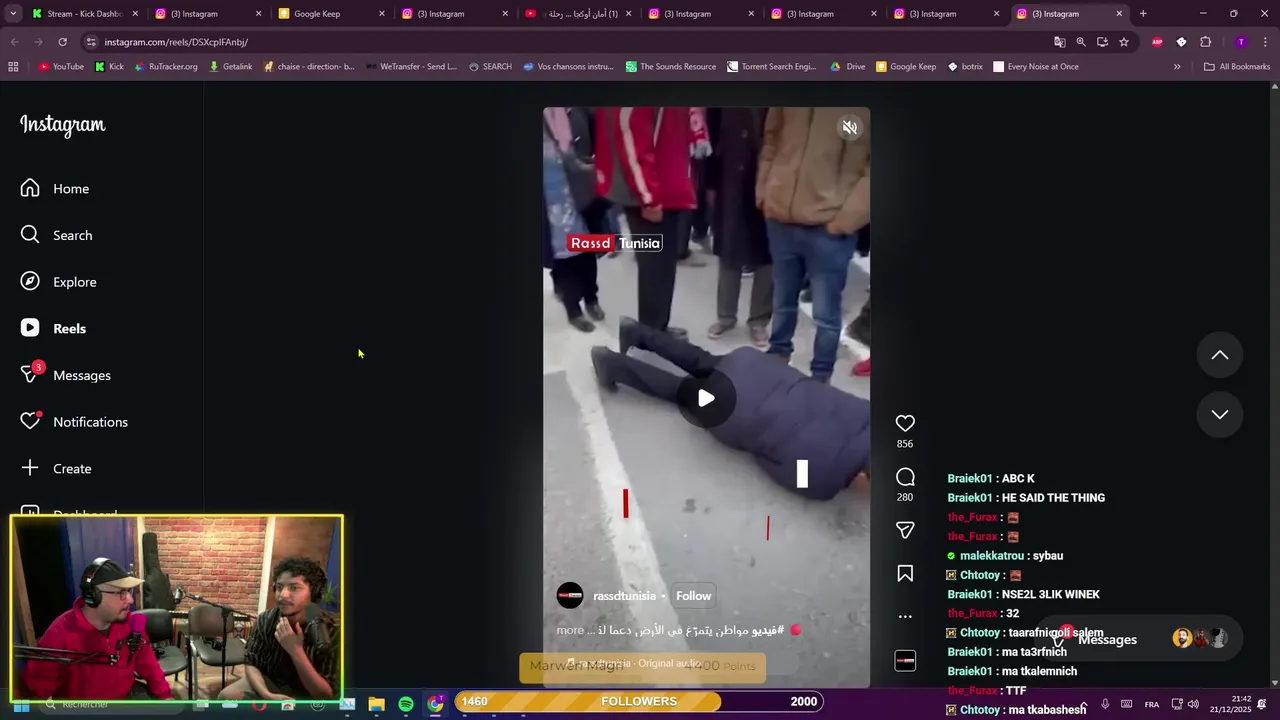
Task: Open the extensions puzzle icon
Action: 1205,42
